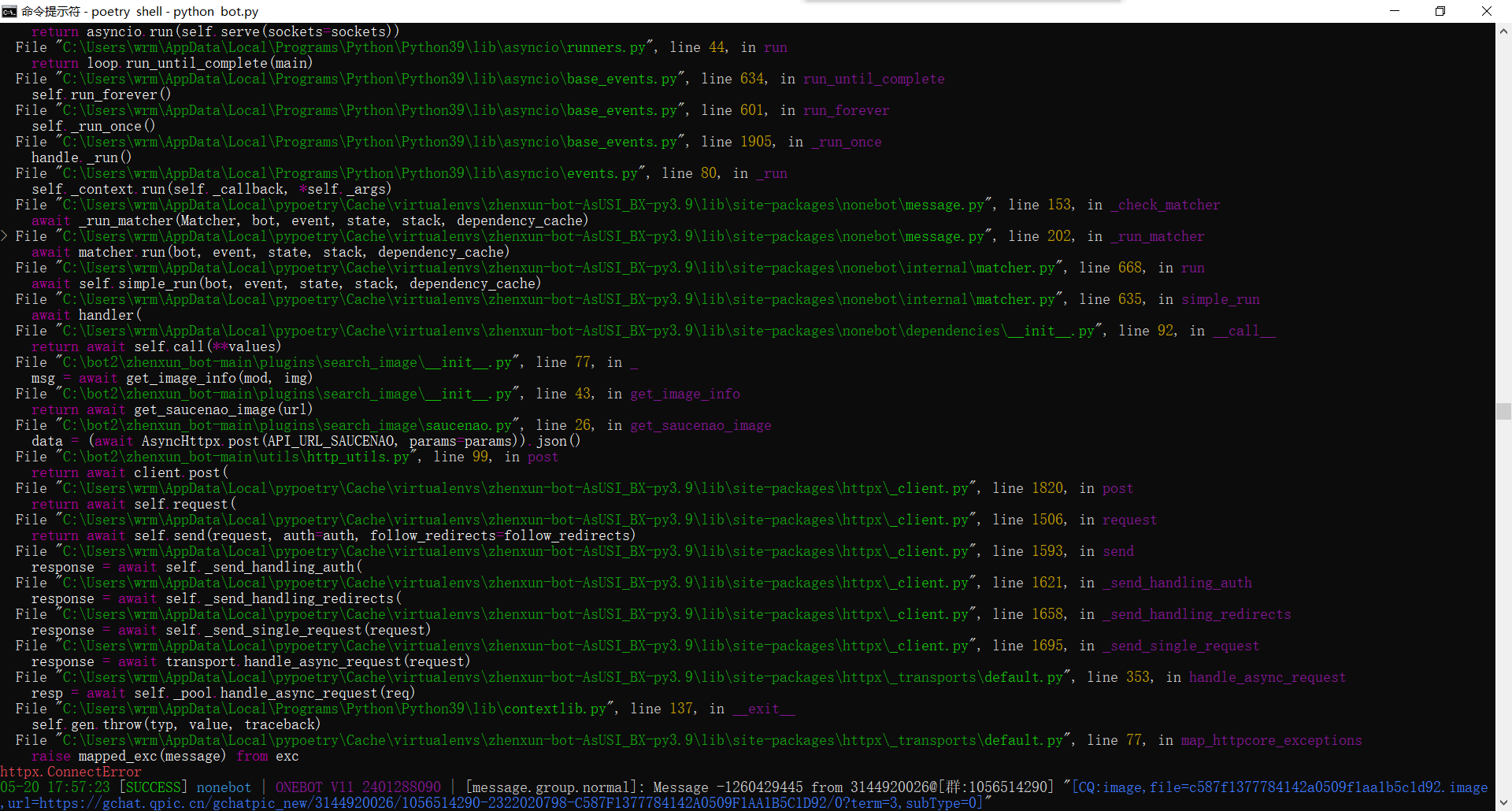Click 'raise mapped_exc(message) from exc' line
Image resolution: width=1512 pixels, height=811 pixels.
(x=165, y=756)
